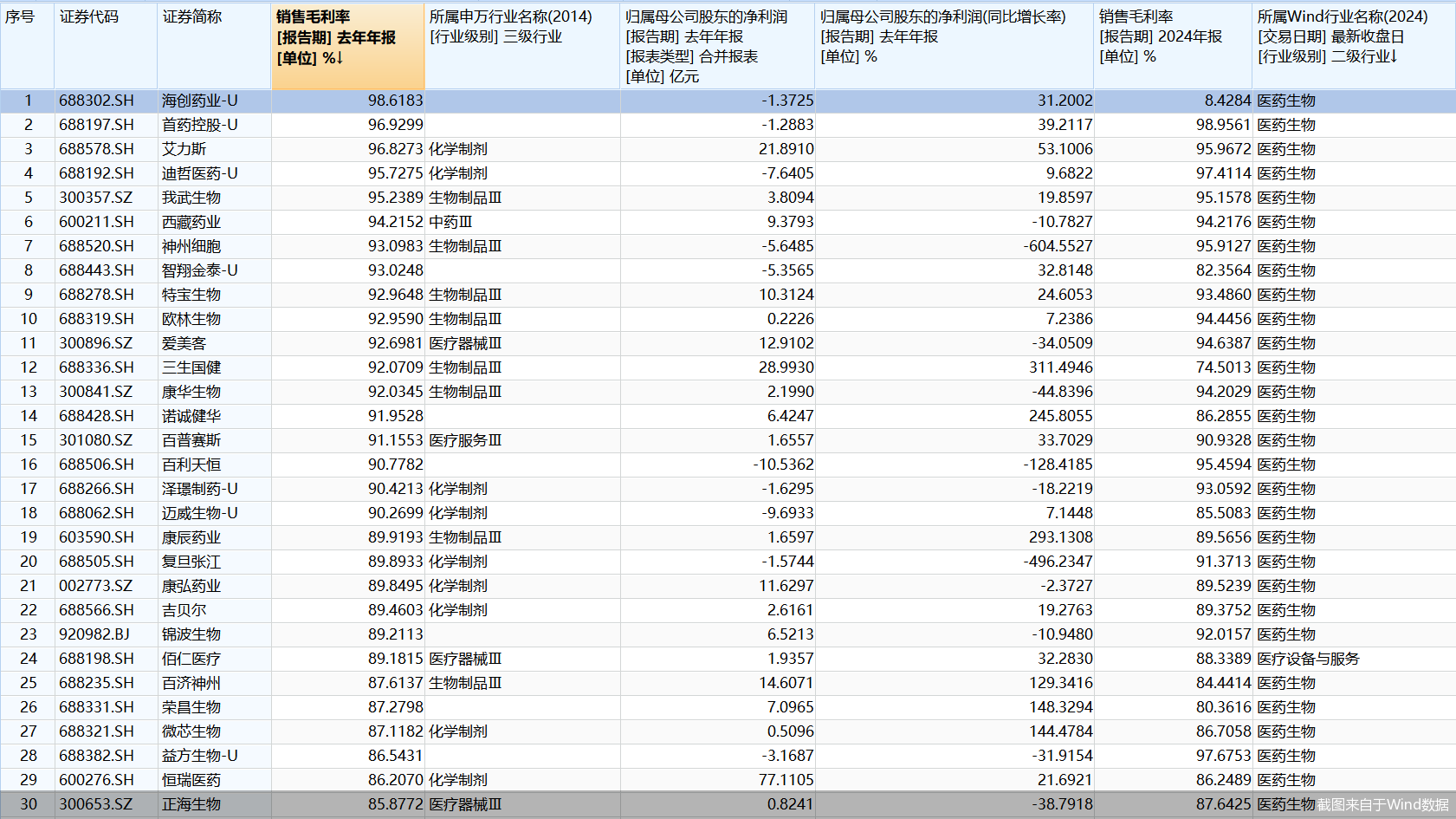1456x819 pixels.
Task: Click 归属母公司股东的净利润 合并报表 header
Action: (x=717, y=46)
